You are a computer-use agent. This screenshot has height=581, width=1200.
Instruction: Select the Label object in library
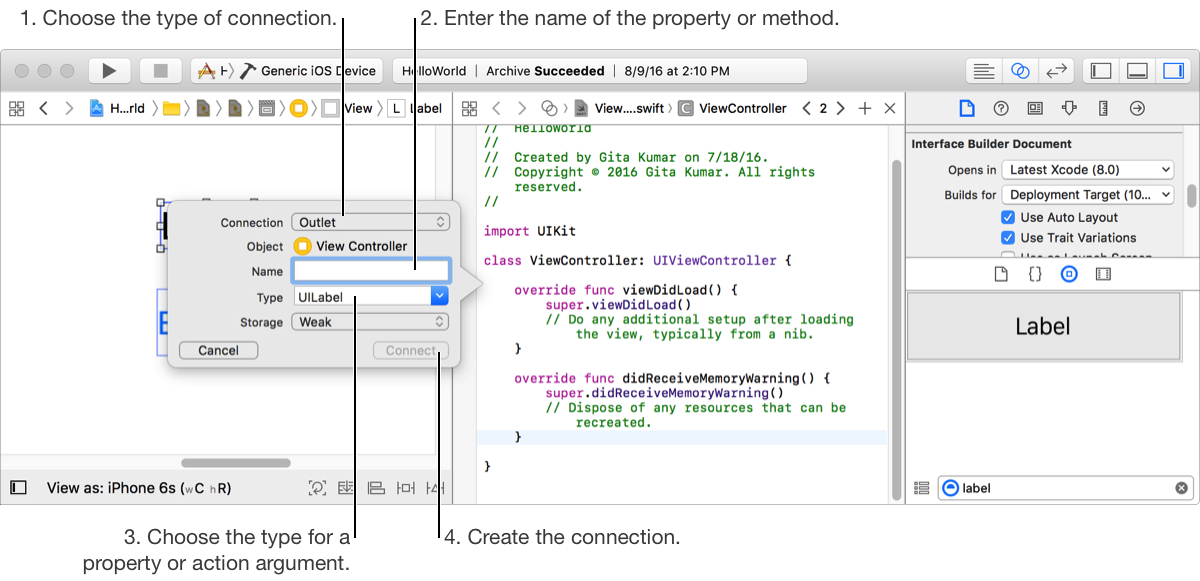[1043, 326]
